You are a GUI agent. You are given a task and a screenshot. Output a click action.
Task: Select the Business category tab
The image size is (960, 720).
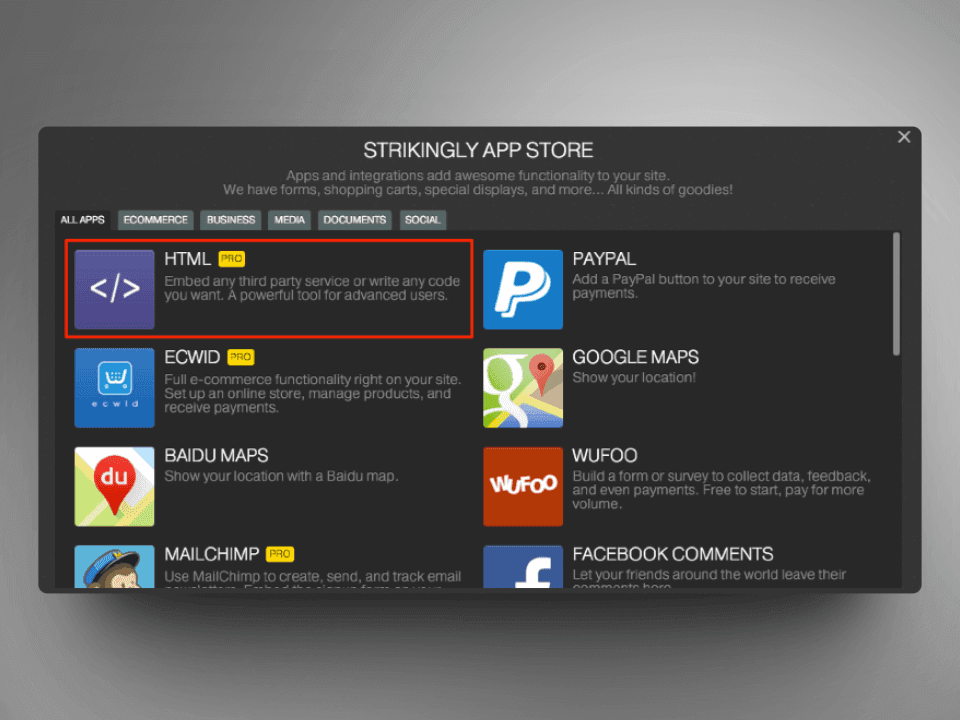231,220
